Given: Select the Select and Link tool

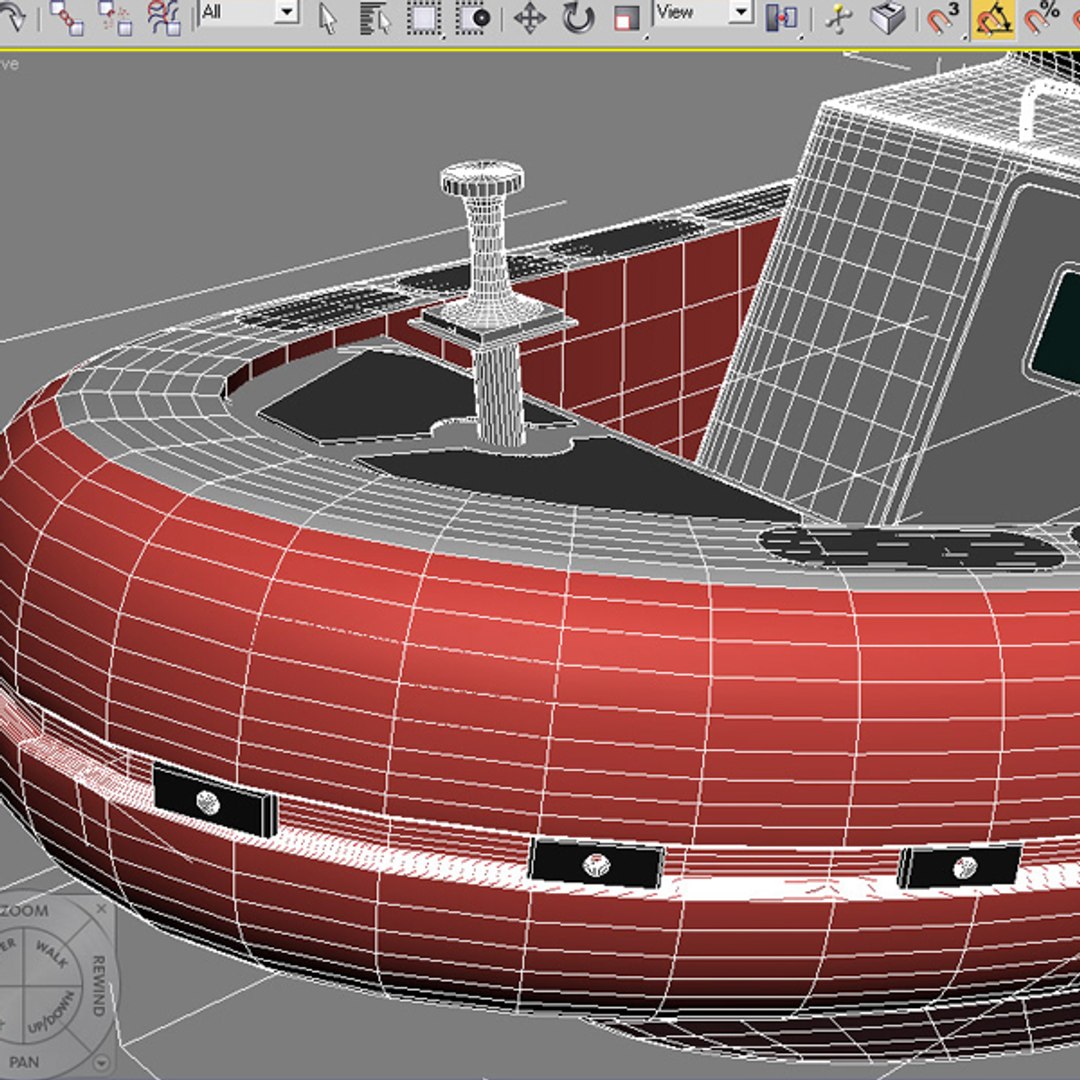Looking at the screenshot, I should 67,17.
